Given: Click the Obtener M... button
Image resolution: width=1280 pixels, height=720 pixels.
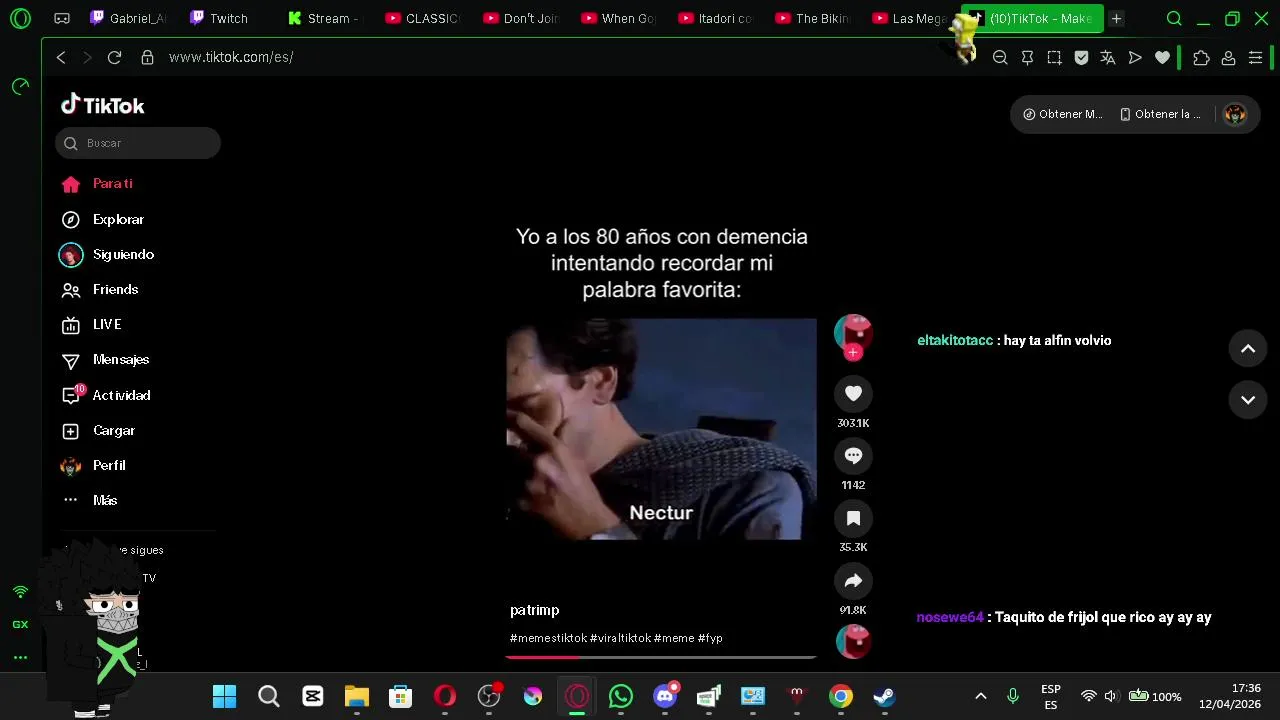Looking at the screenshot, I should 1062,114.
